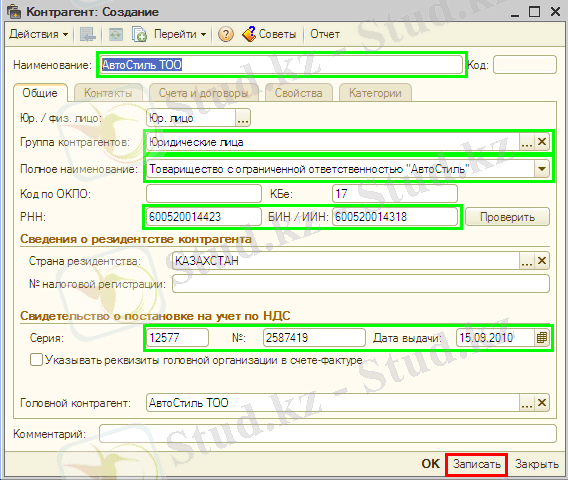
Task: Click the Код по ОКПО field
Action: pos(204,193)
